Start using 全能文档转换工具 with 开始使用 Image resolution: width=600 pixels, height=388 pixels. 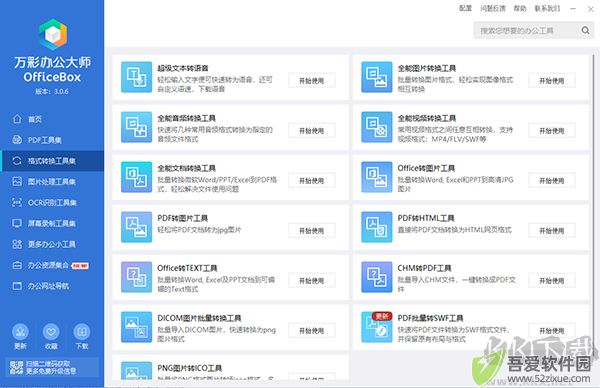[x=311, y=181]
